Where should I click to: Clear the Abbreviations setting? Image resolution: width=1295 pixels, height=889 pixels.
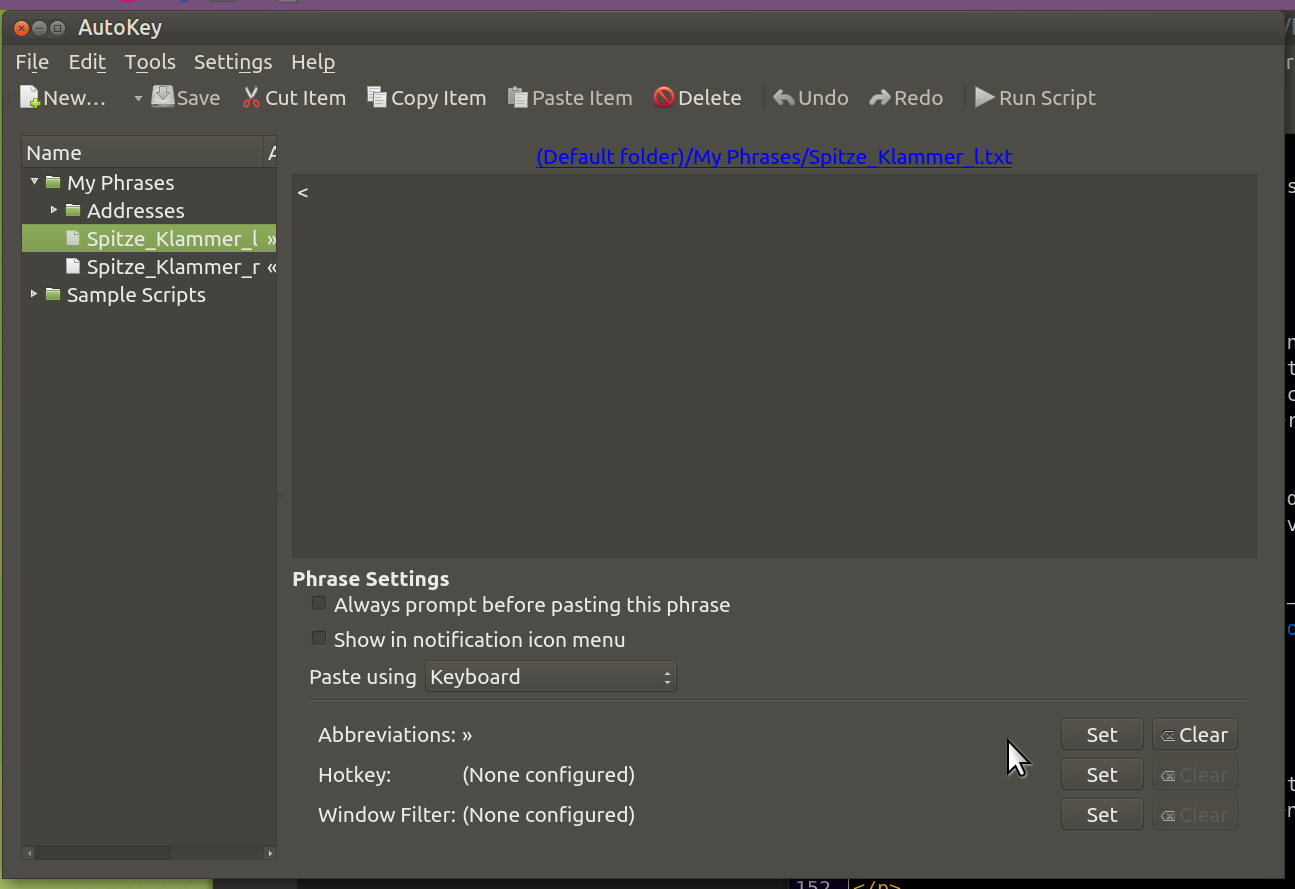[x=1194, y=735]
